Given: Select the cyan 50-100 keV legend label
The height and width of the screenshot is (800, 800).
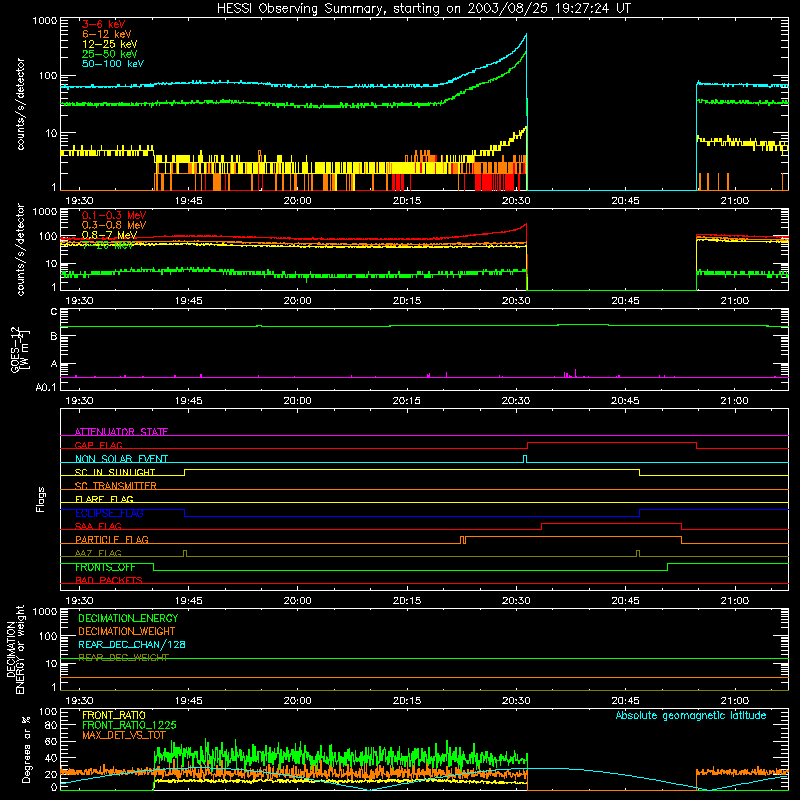Looking at the screenshot, I should pyautogui.click(x=113, y=64).
